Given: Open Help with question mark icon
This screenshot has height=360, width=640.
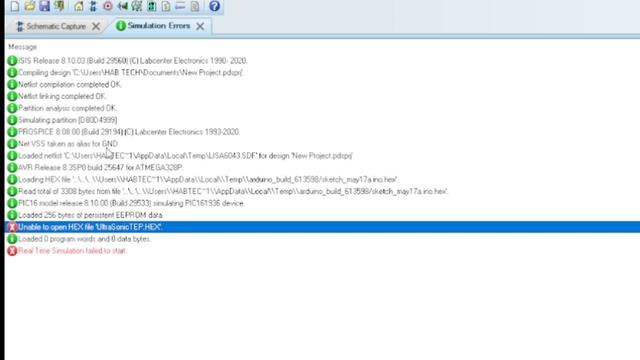Looking at the screenshot, I should pos(214,6).
